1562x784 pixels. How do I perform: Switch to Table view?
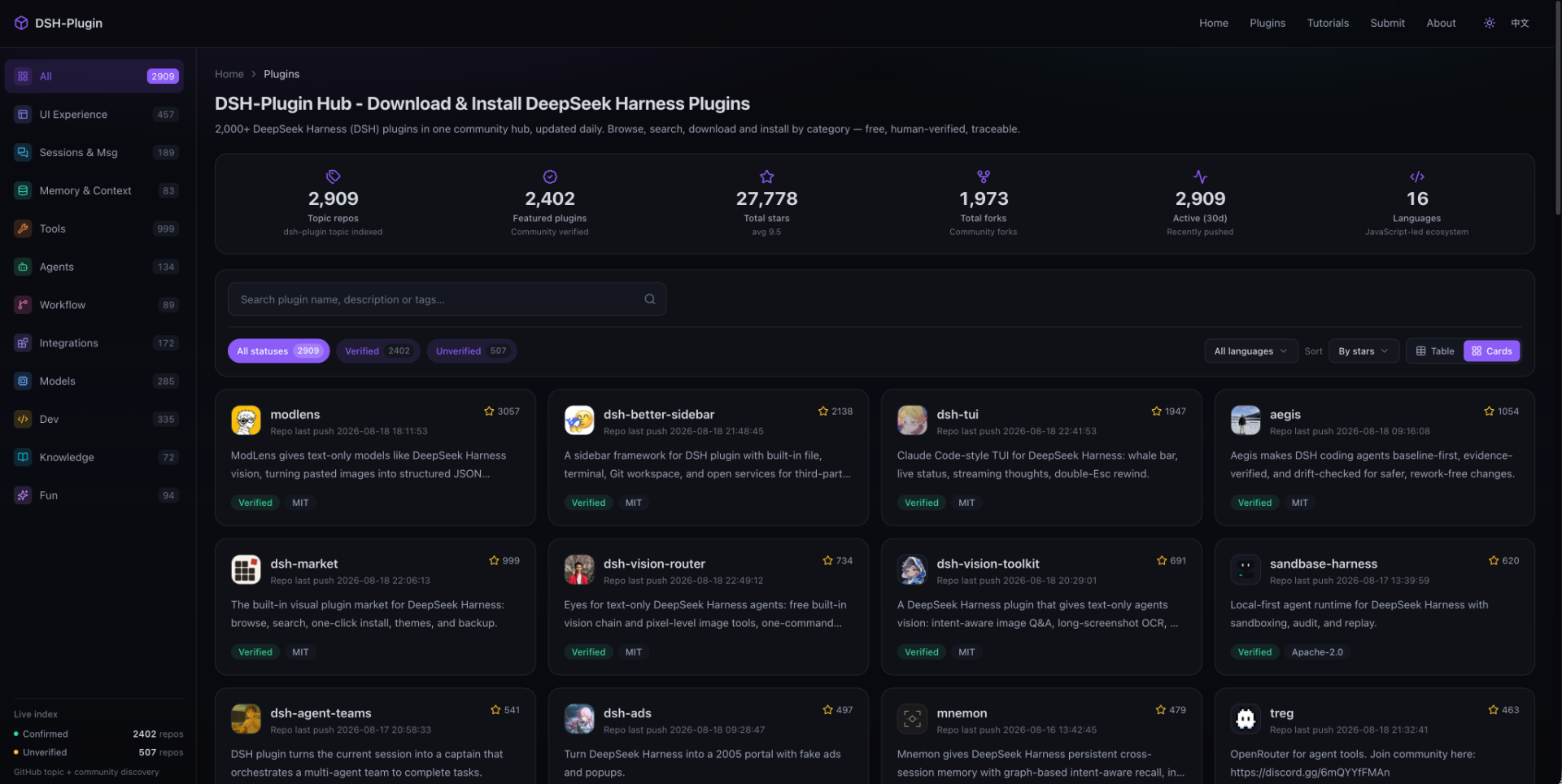tap(1435, 351)
